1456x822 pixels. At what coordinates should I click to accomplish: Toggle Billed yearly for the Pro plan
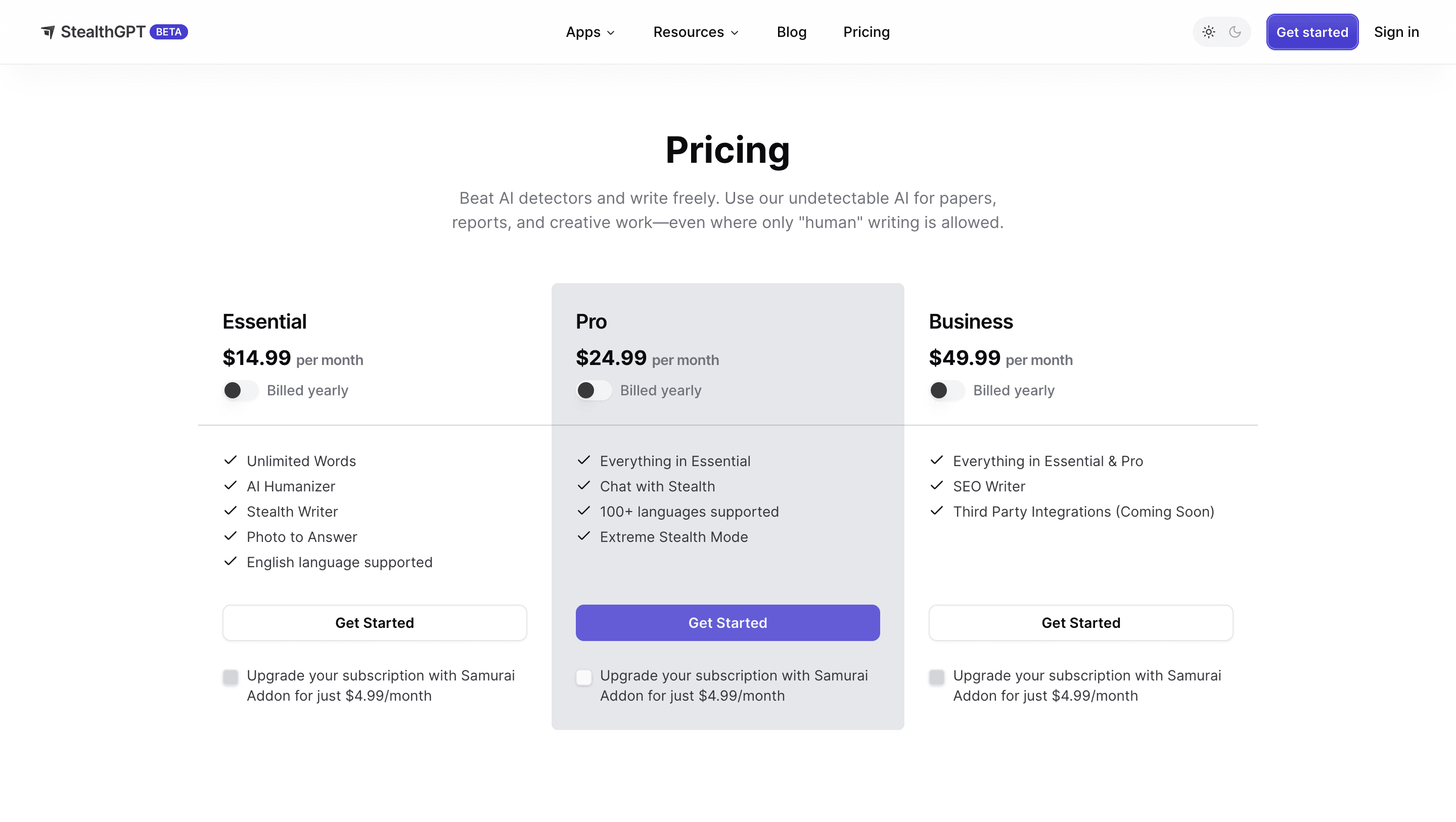tap(594, 390)
